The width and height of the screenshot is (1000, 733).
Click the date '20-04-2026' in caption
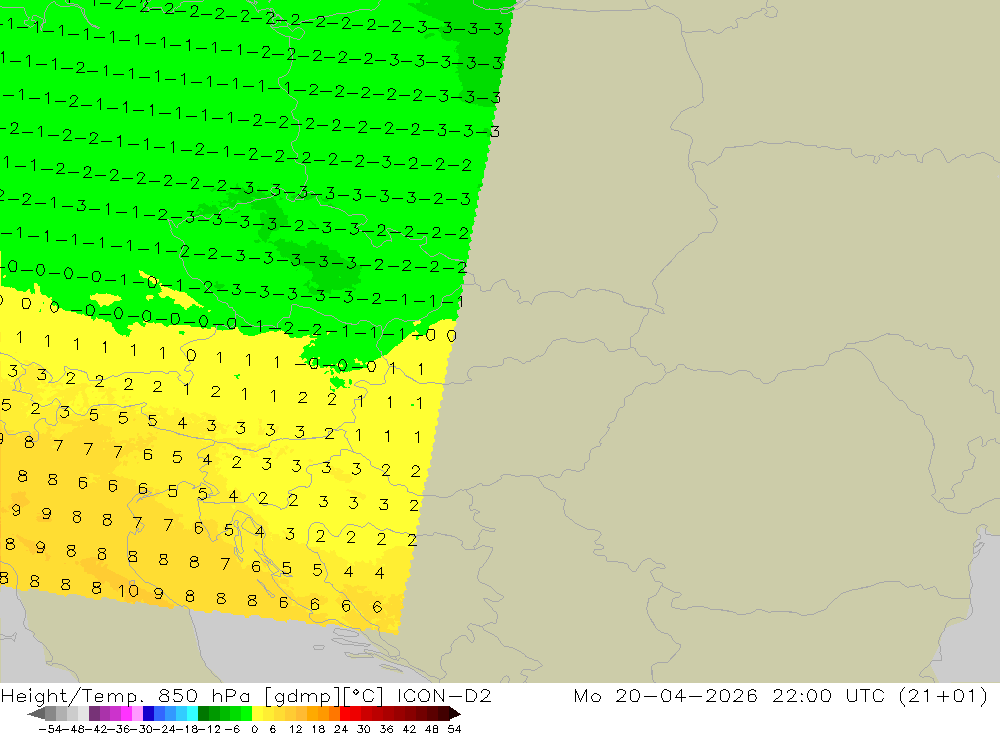click(x=686, y=696)
